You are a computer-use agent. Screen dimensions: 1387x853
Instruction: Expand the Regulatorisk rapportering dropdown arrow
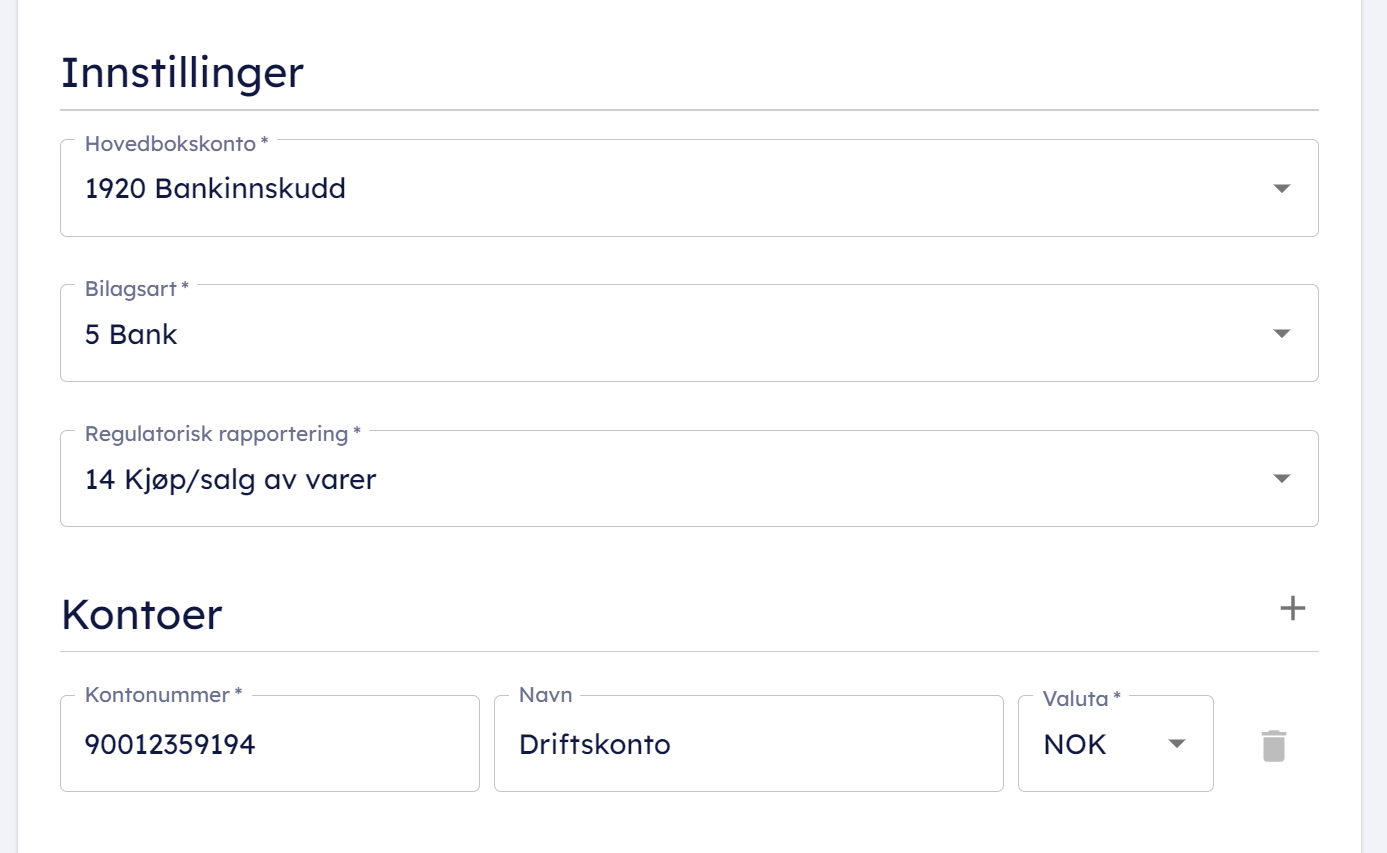[x=1281, y=479]
